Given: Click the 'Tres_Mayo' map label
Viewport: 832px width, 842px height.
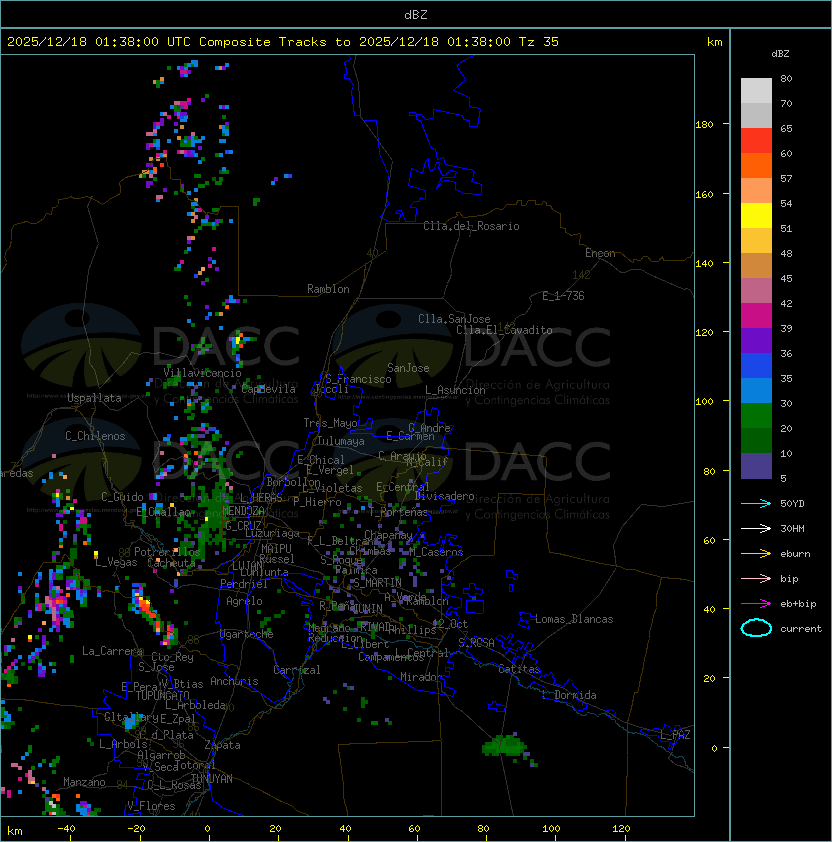Looking at the screenshot, I should tap(330, 423).
